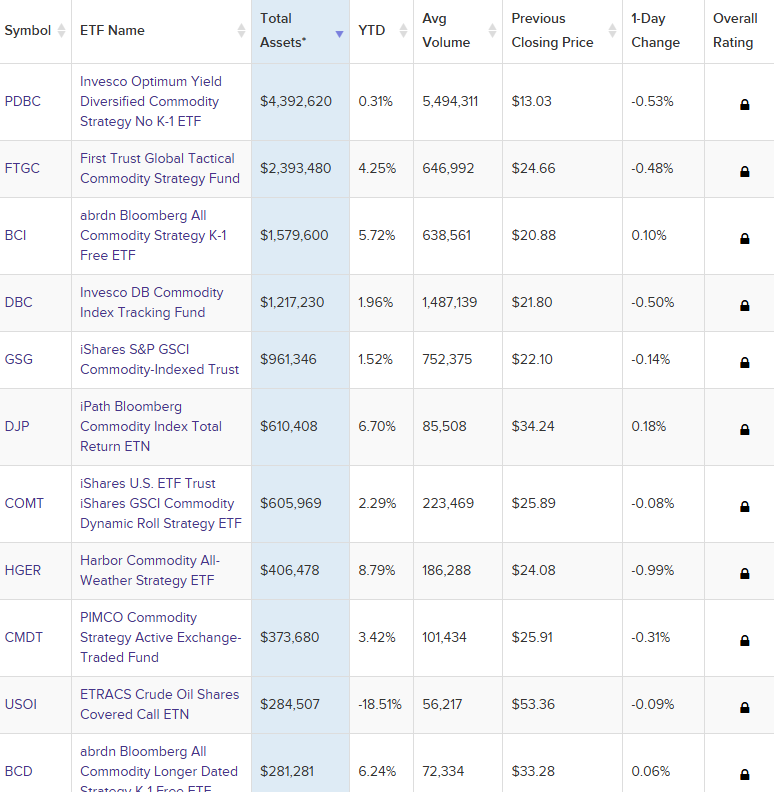Open iPath Bloomberg Commodity Index ETN link
This screenshot has height=792, width=774.
click(x=151, y=426)
